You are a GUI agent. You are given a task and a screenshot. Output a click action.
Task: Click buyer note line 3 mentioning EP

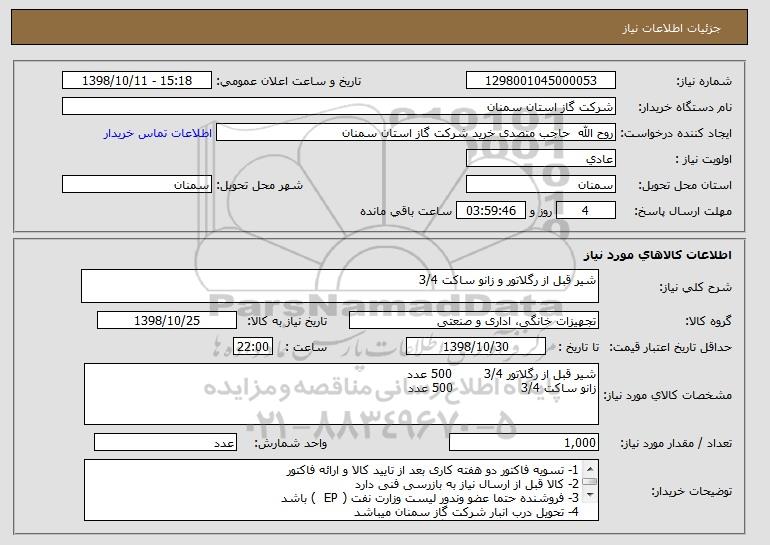coord(430,498)
